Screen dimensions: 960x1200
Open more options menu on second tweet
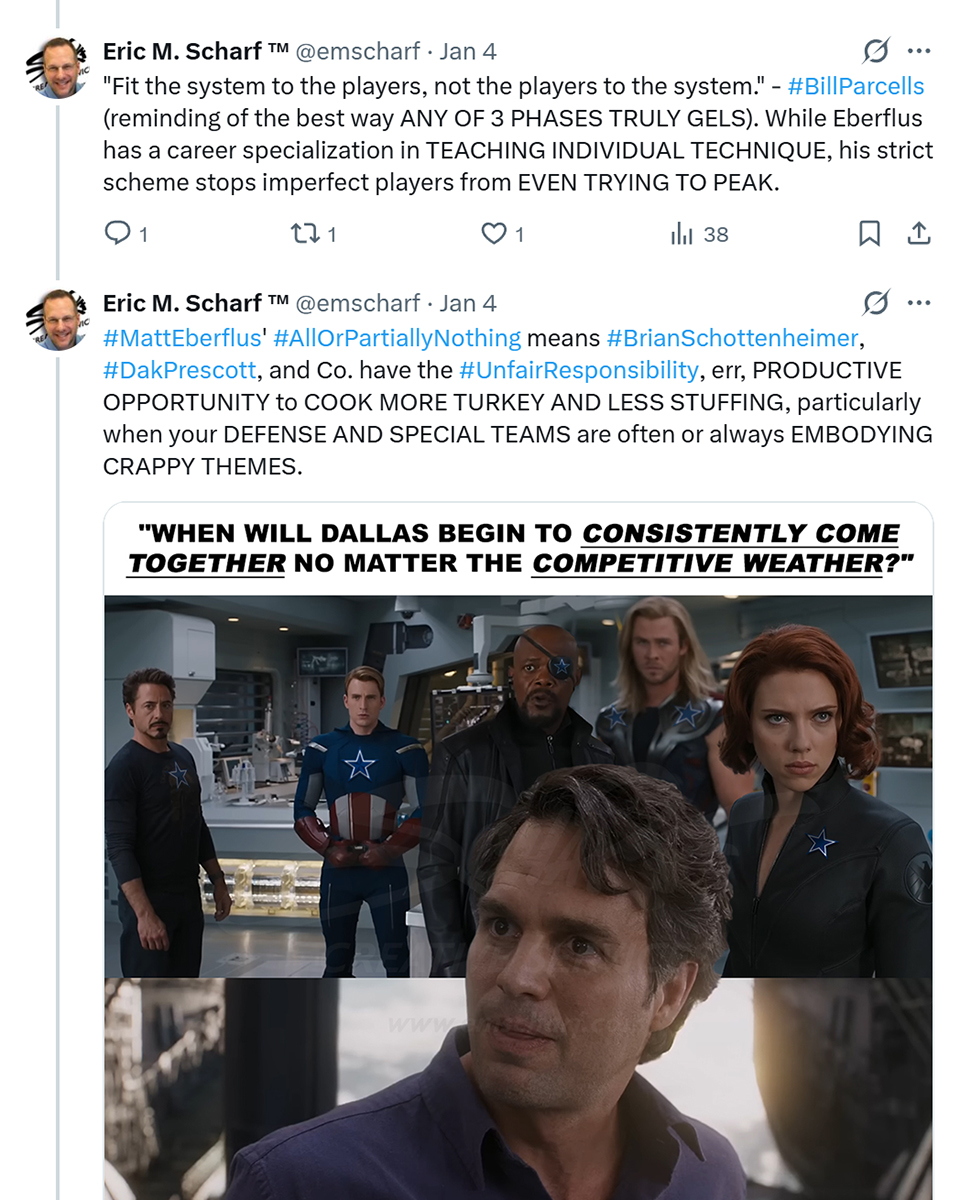tap(918, 303)
